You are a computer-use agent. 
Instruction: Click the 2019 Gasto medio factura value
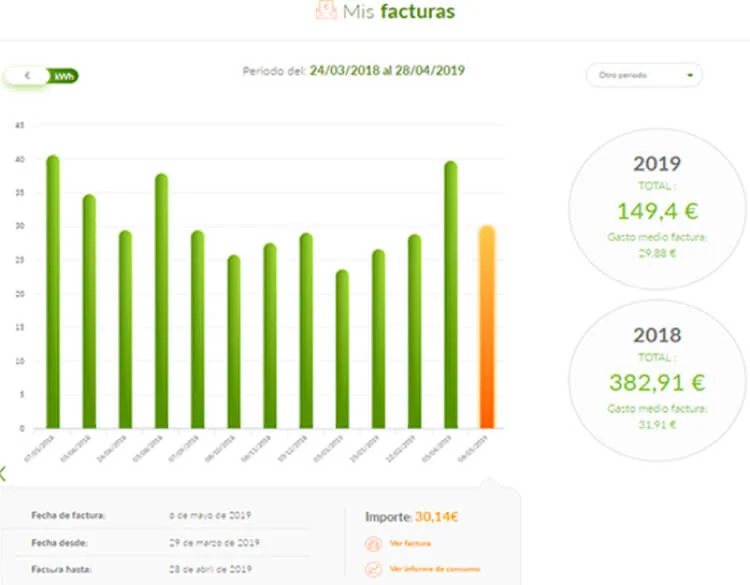pos(657,254)
